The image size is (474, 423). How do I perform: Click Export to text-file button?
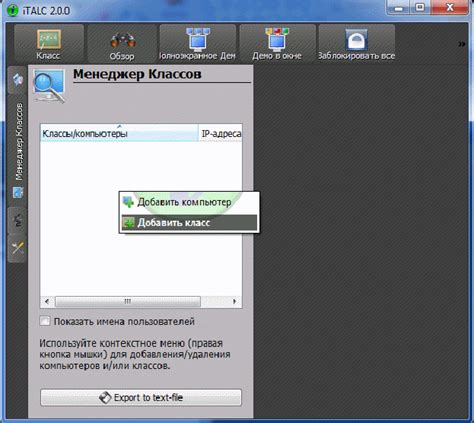pos(141,397)
